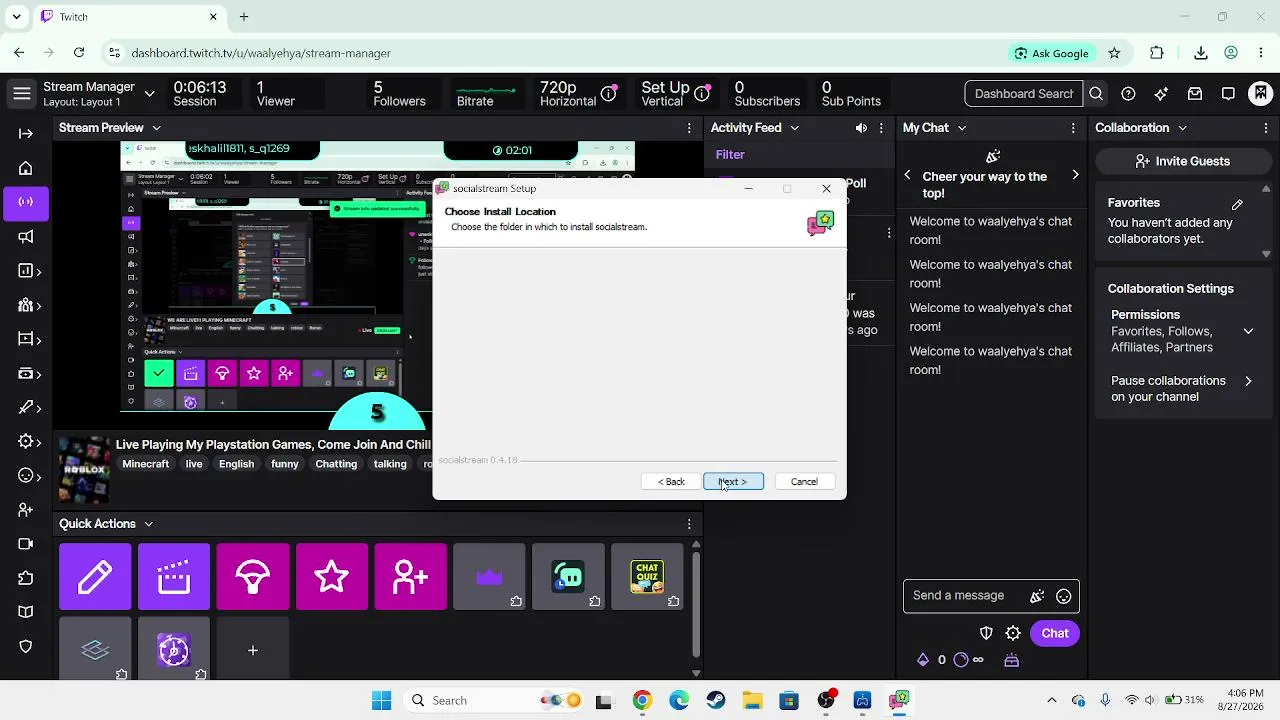The image size is (1280, 720).
Task: Open the Twitch dashboard hamburger menu
Action: tap(22, 94)
